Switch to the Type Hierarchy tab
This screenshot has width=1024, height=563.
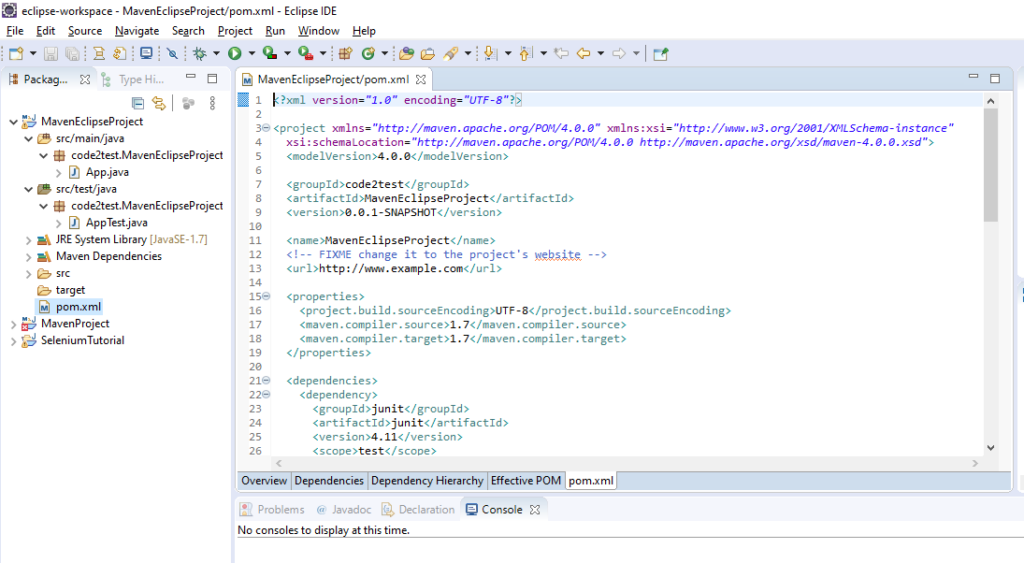(134, 79)
